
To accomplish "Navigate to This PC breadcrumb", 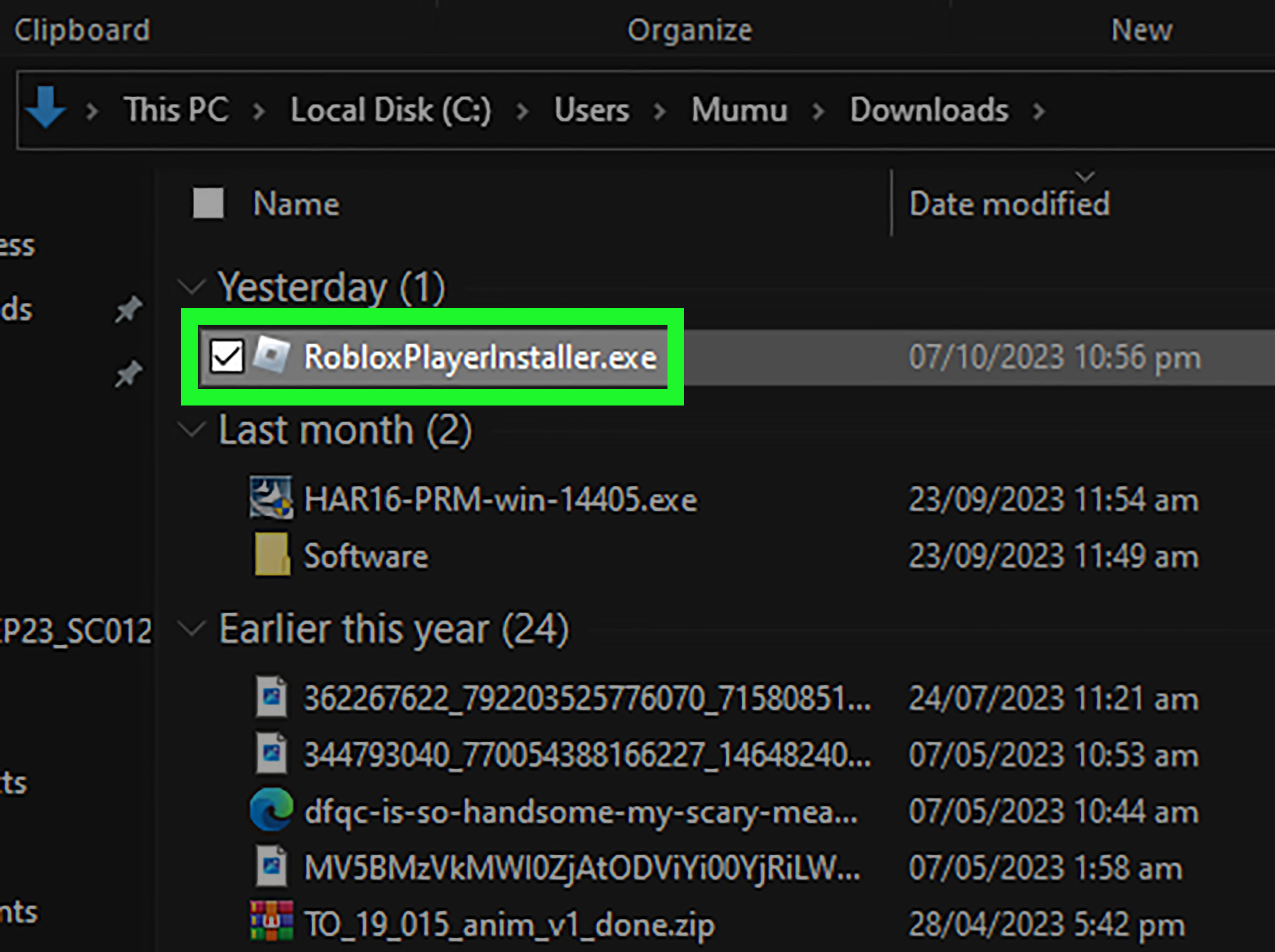I will click(177, 110).
